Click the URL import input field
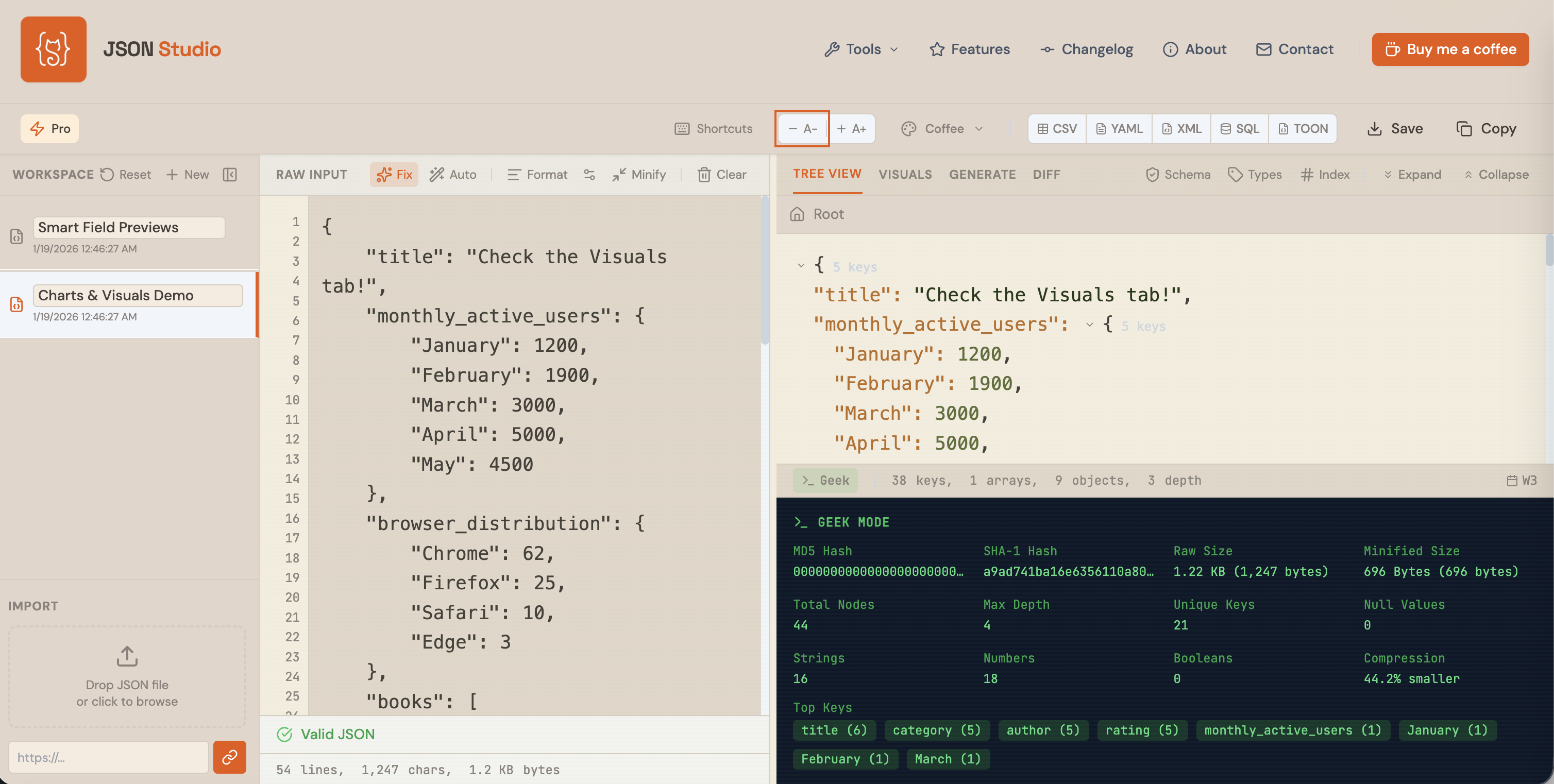Viewport: 1554px width, 784px height. pos(109,757)
